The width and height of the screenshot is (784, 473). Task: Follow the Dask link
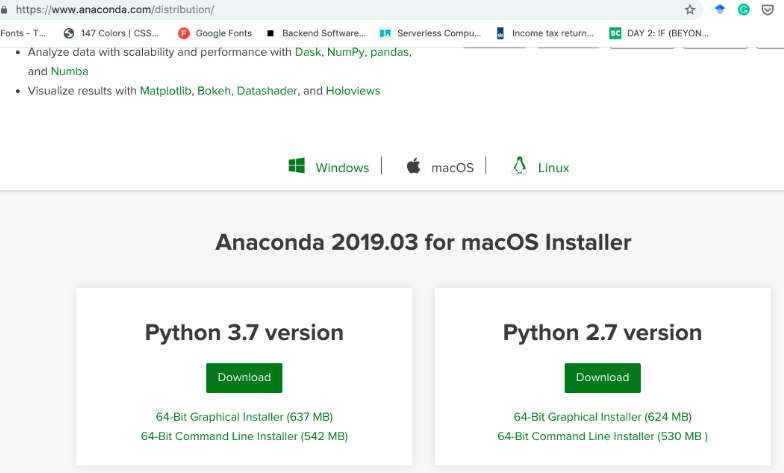click(x=308, y=52)
